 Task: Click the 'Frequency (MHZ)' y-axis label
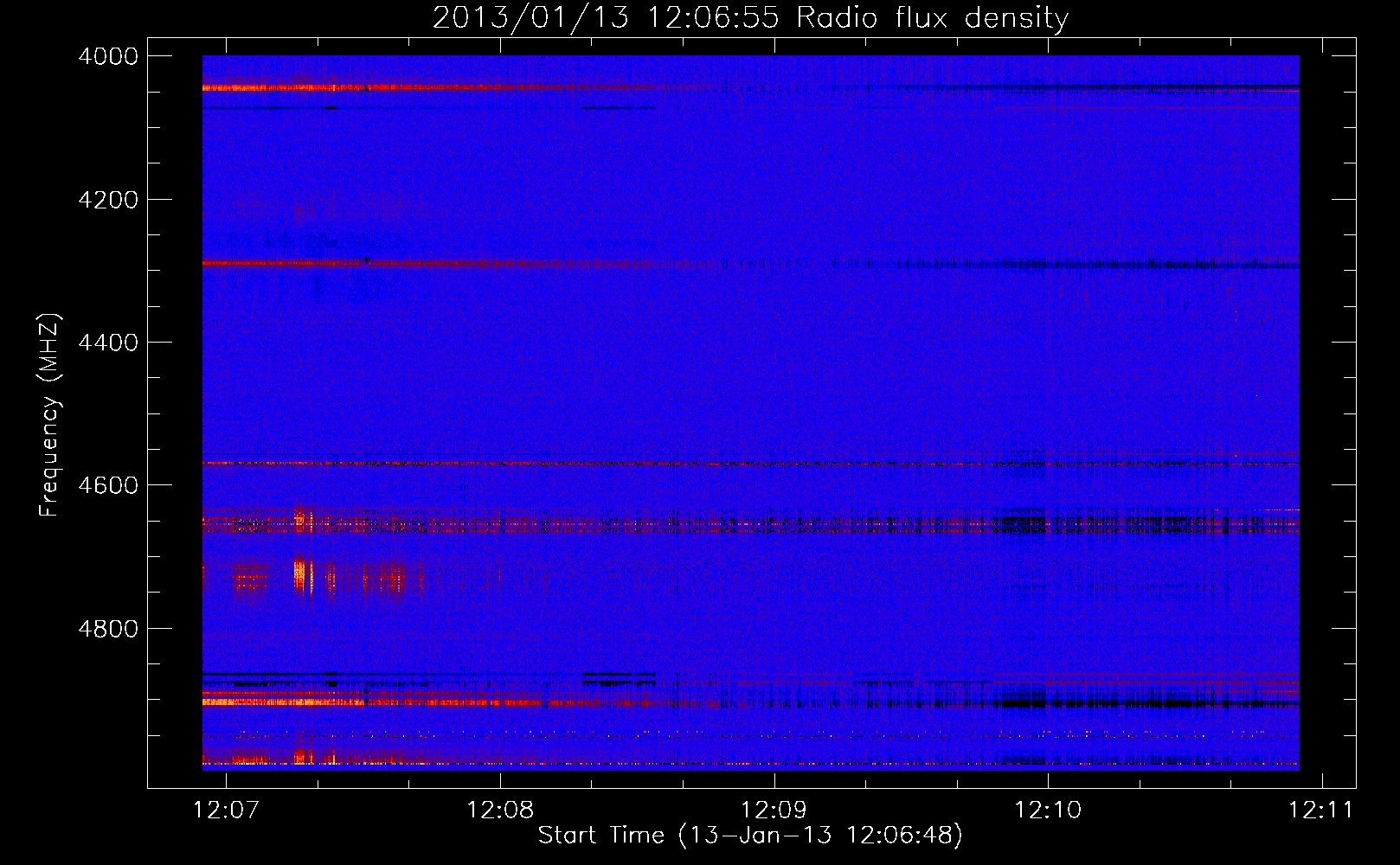click(50, 415)
